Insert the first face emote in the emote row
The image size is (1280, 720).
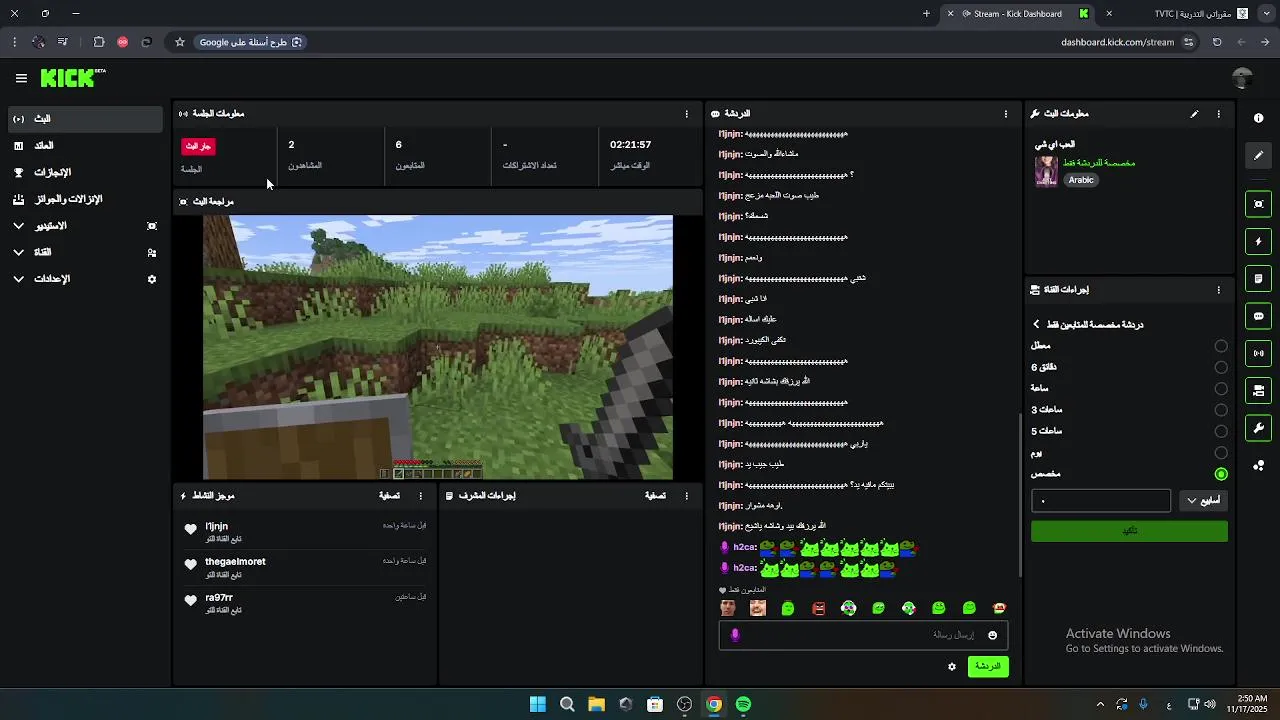(728, 608)
